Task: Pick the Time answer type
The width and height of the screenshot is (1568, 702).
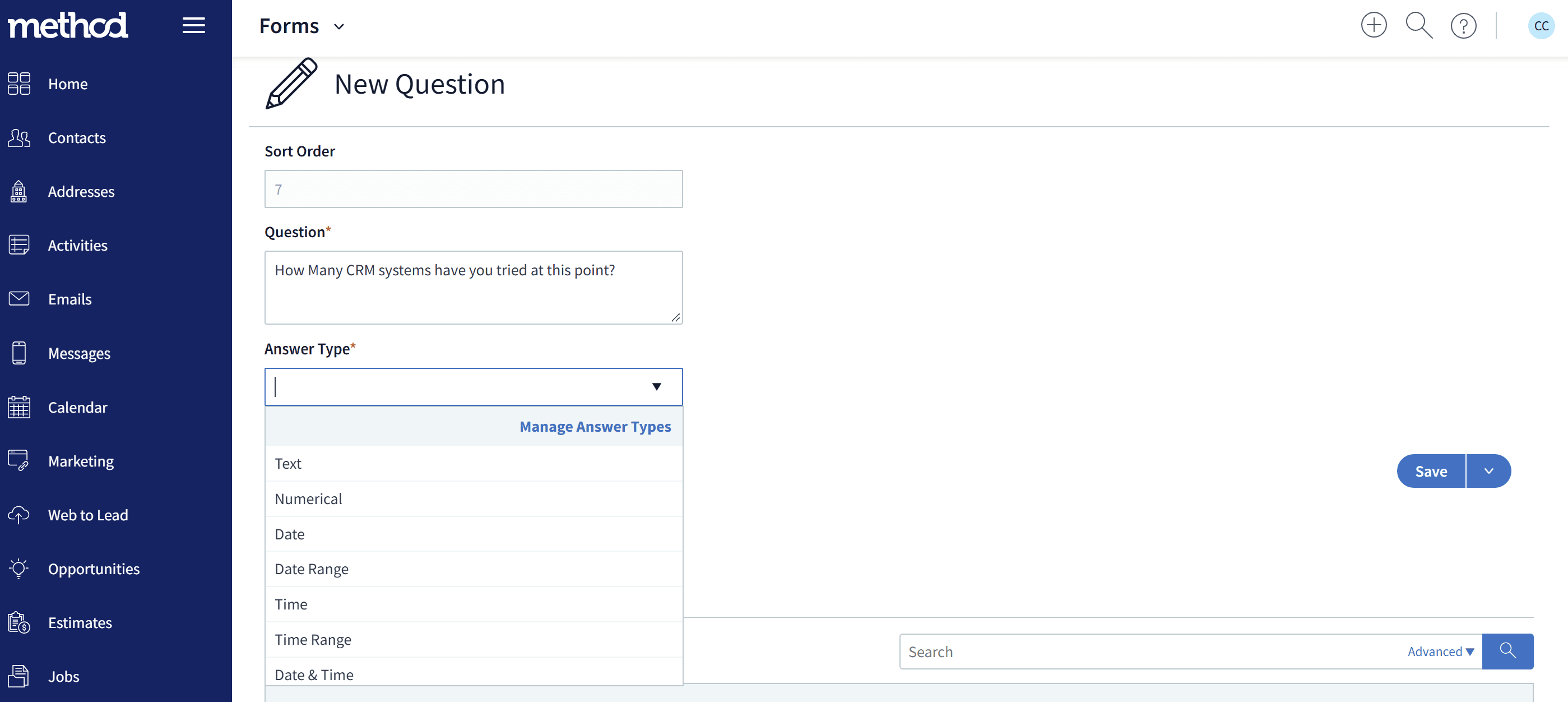Action: click(474, 604)
